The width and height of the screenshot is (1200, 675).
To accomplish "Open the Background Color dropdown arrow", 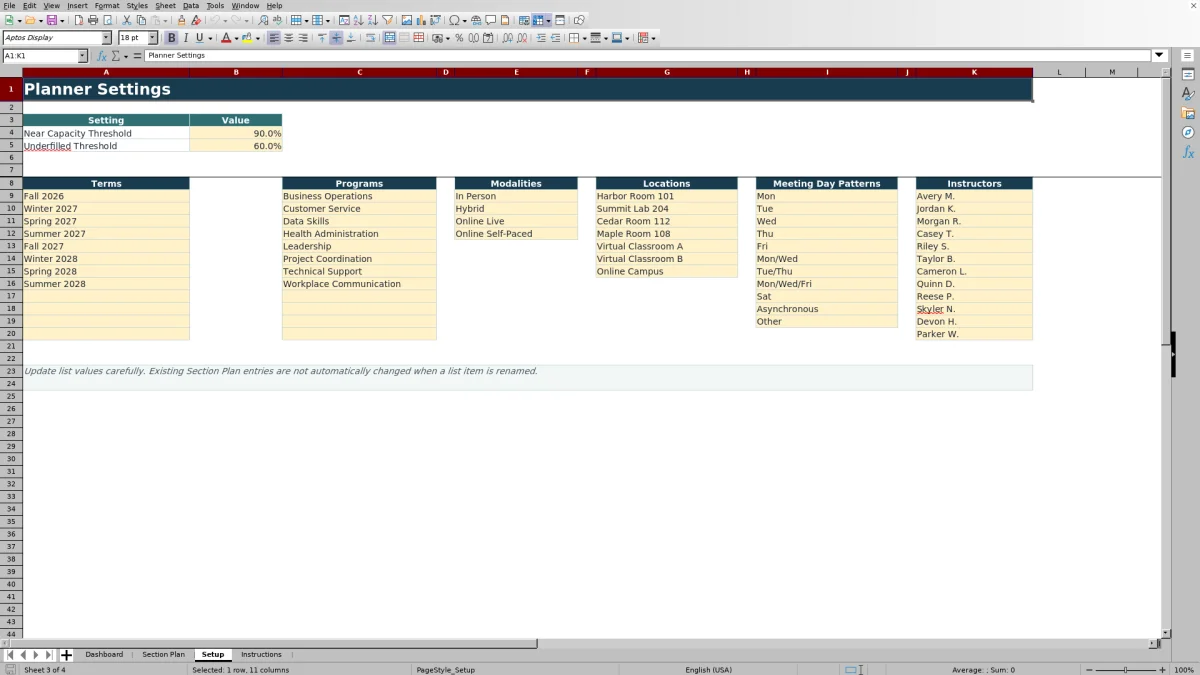I will (257, 38).
